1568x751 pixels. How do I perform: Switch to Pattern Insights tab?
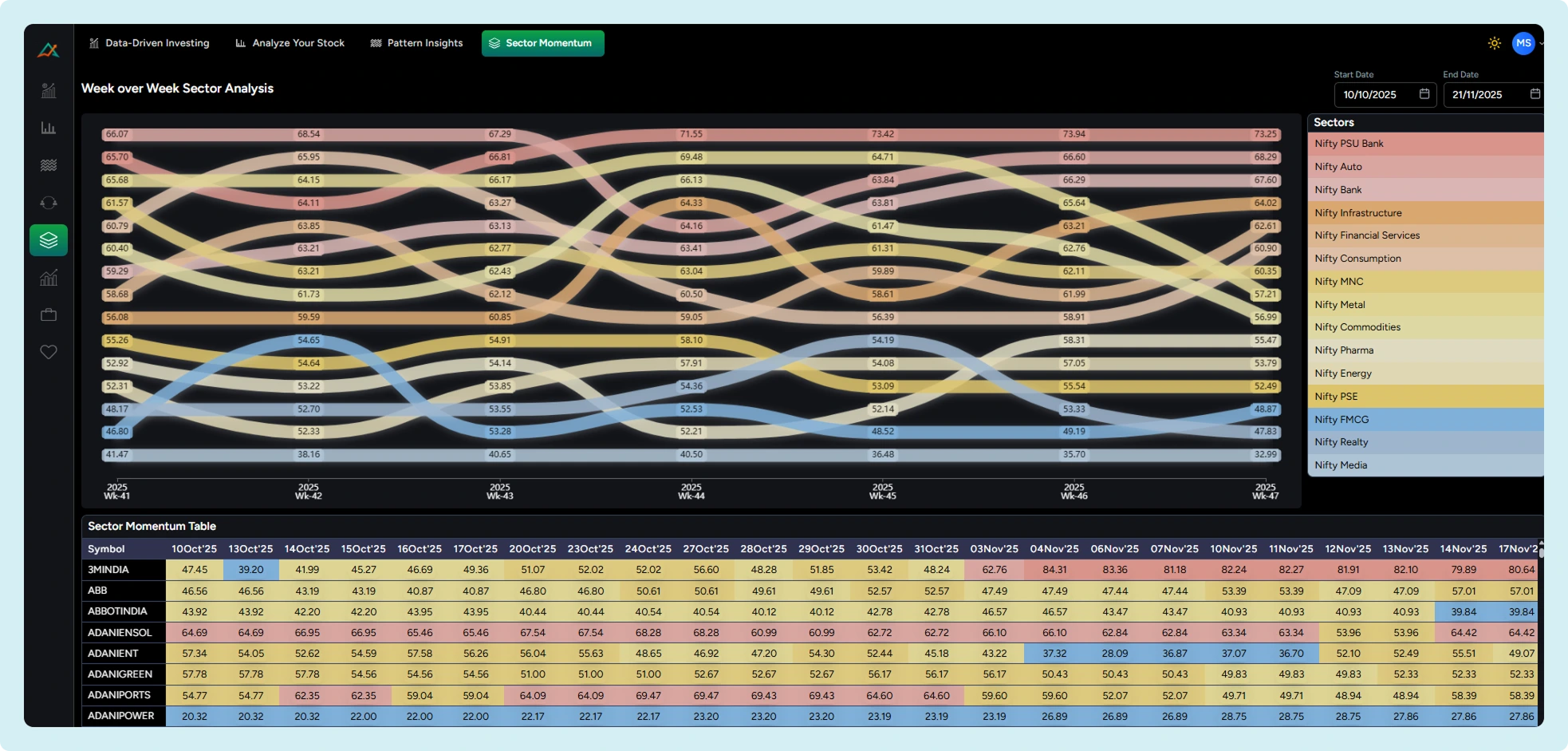point(416,43)
